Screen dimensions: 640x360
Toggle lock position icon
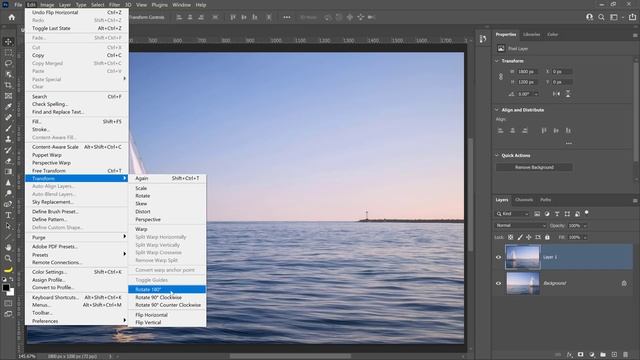(529, 237)
